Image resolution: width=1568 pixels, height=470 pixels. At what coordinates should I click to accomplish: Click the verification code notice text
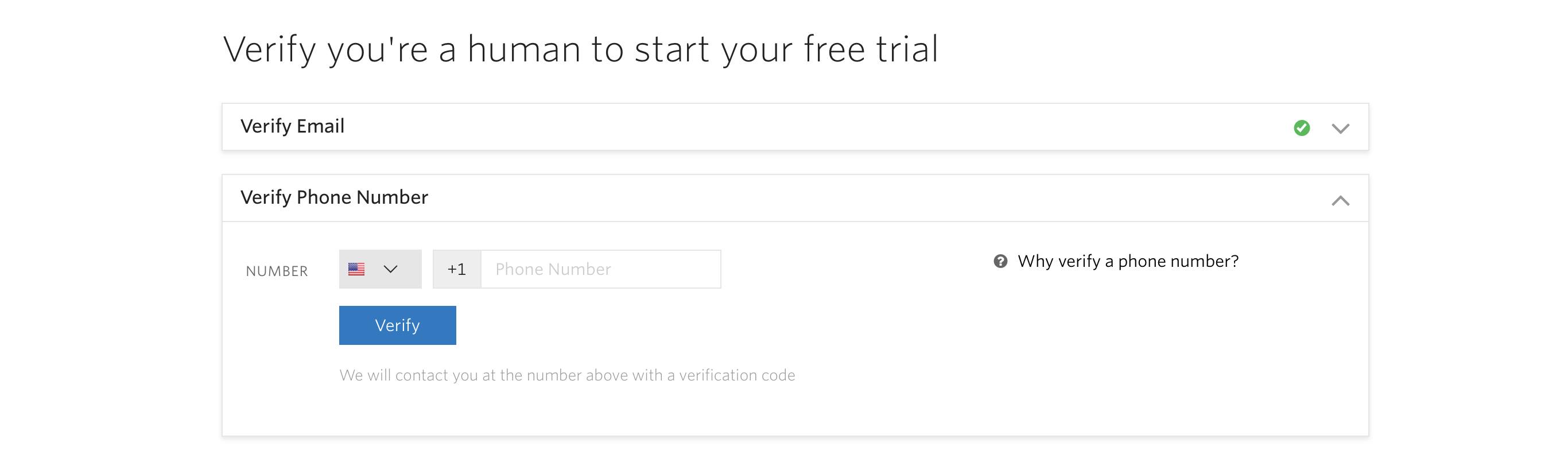pos(567,376)
